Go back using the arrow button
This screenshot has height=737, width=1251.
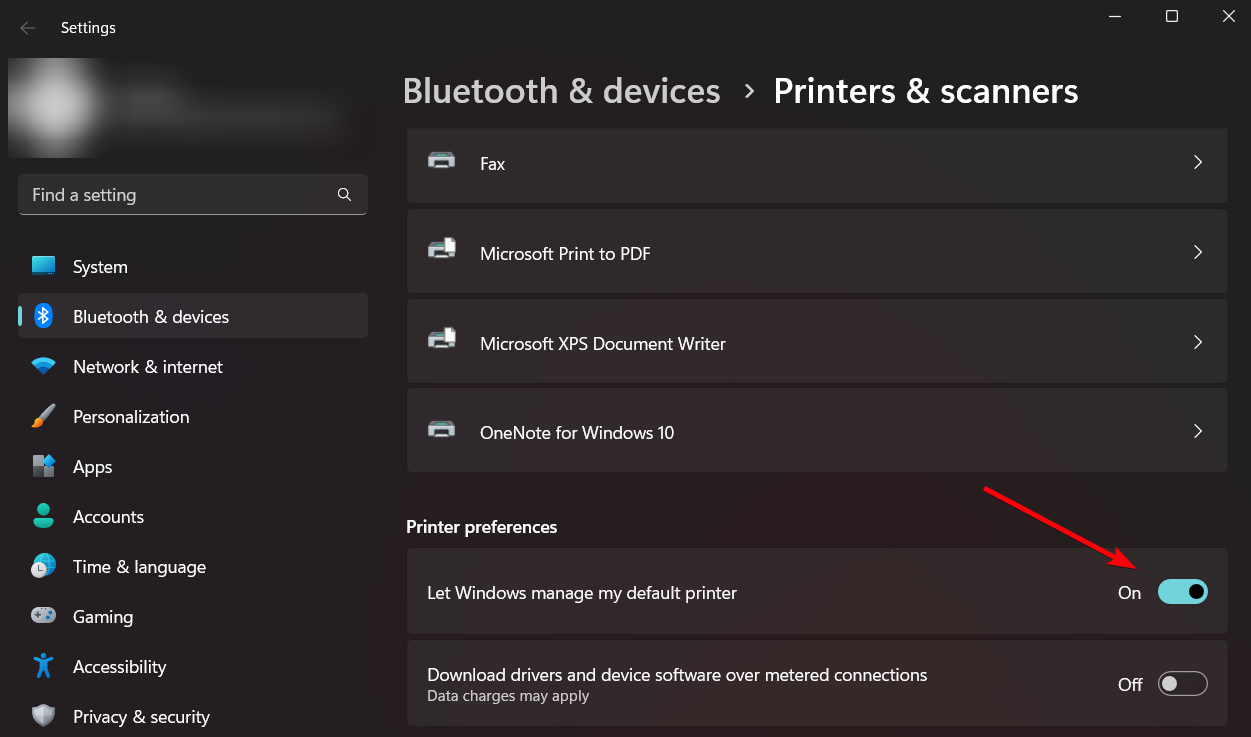[x=27, y=28]
